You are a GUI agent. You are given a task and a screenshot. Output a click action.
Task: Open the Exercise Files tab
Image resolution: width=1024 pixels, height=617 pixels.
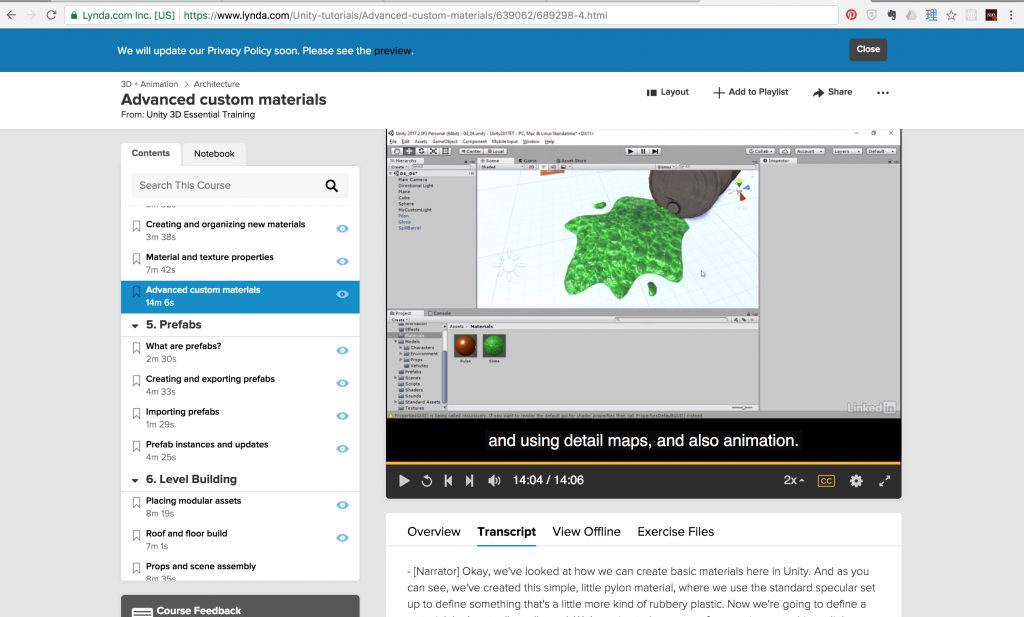[675, 531]
